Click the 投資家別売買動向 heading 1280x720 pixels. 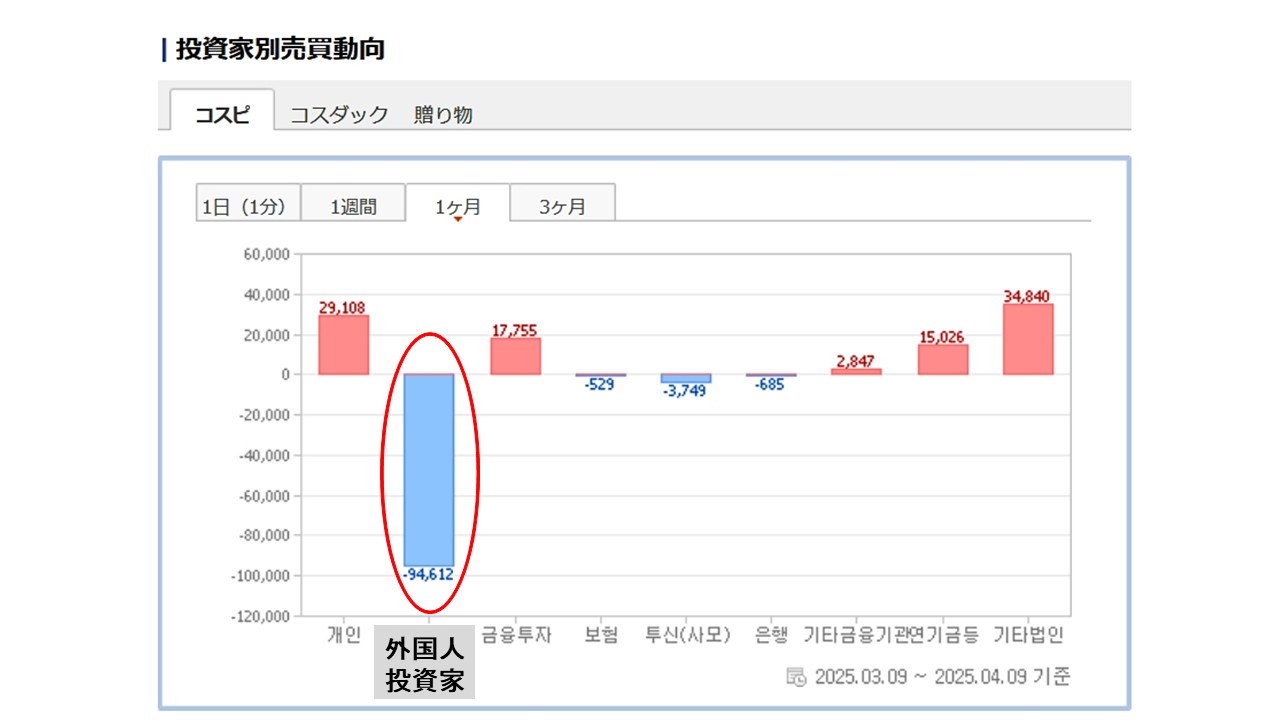(280, 49)
